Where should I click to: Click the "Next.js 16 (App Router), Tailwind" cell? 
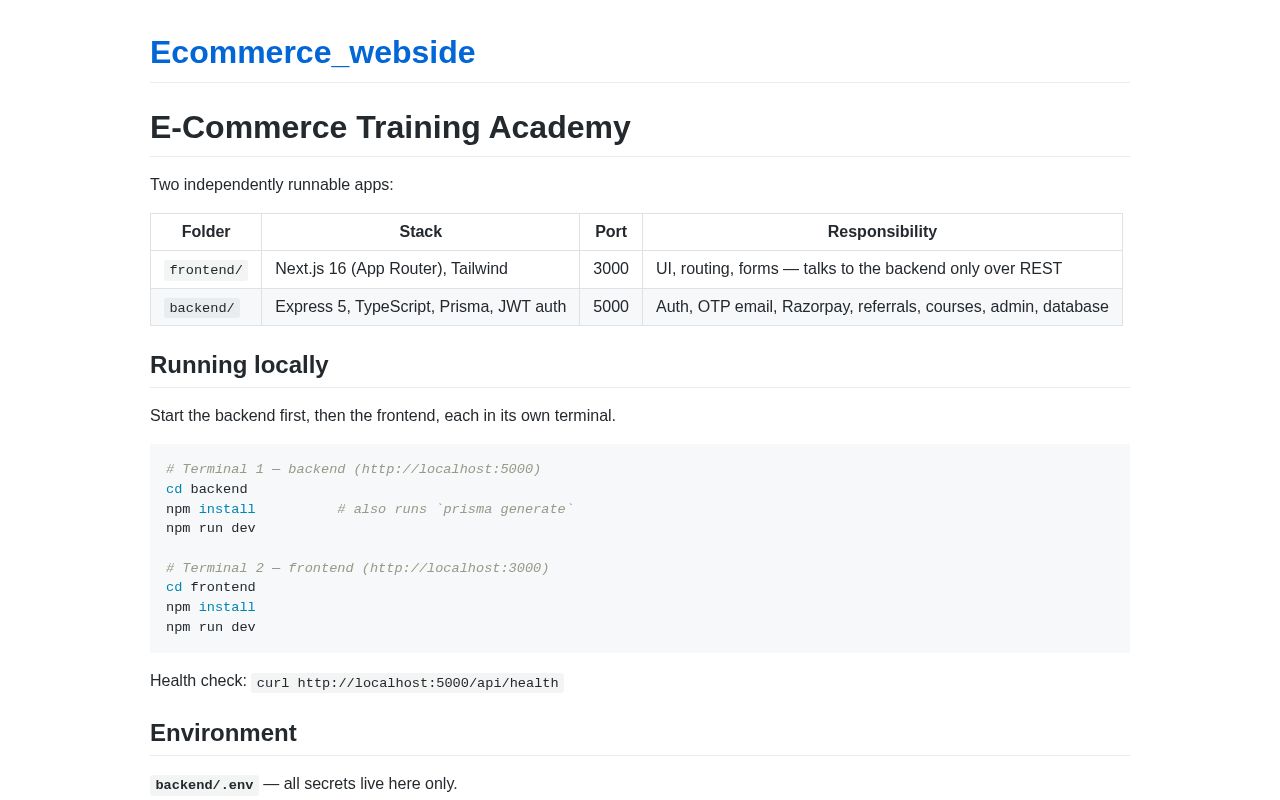[x=421, y=270]
